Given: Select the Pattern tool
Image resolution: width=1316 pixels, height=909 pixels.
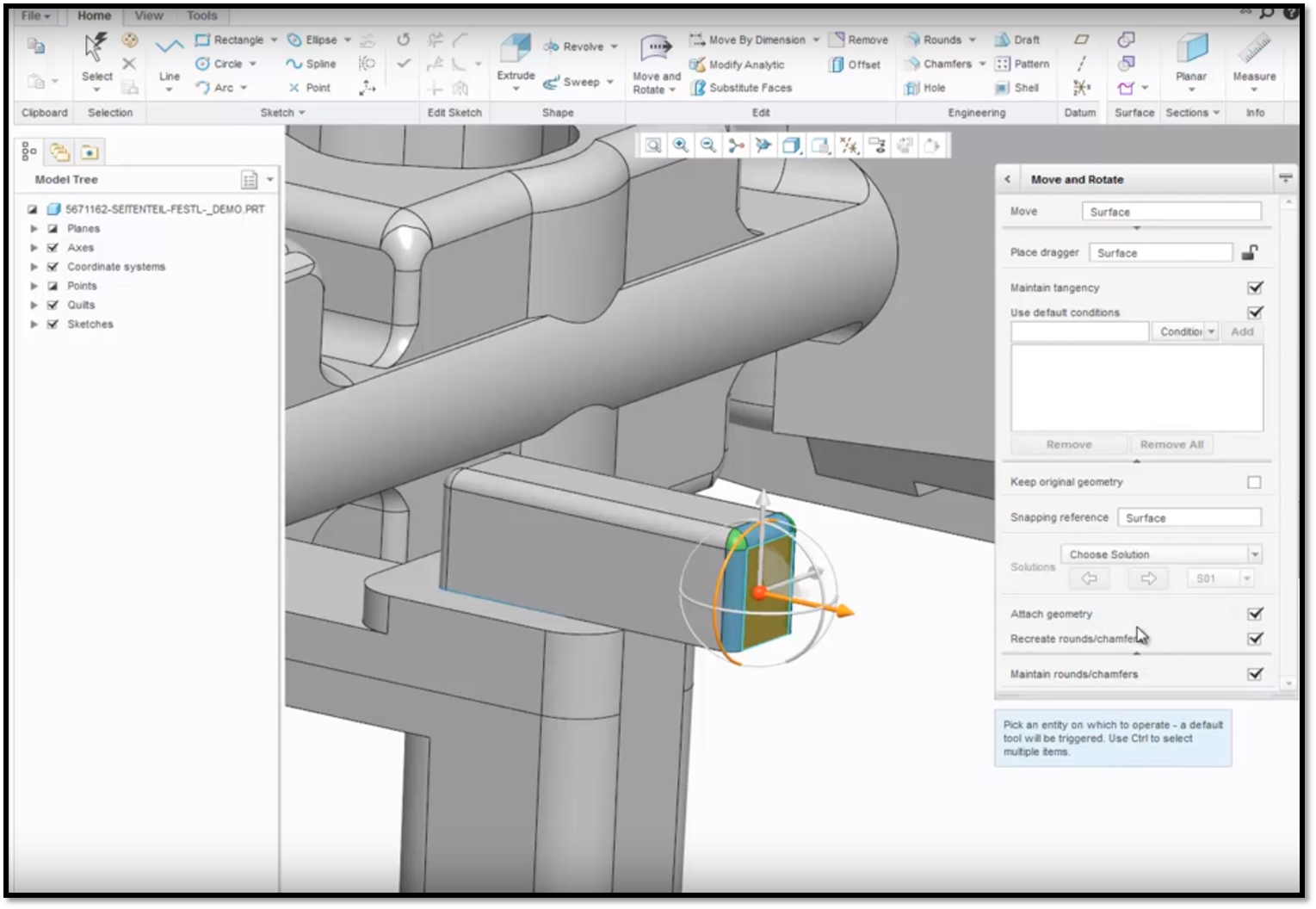Looking at the screenshot, I should point(1023,64).
